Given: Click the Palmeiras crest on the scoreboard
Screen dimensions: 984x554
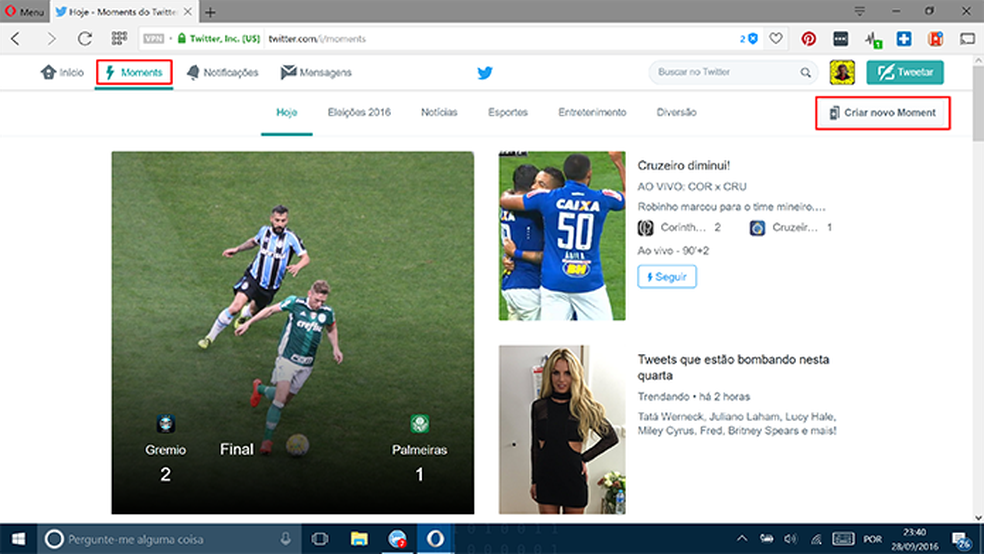Looking at the screenshot, I should pyautogui.click(x=420, y=423).
